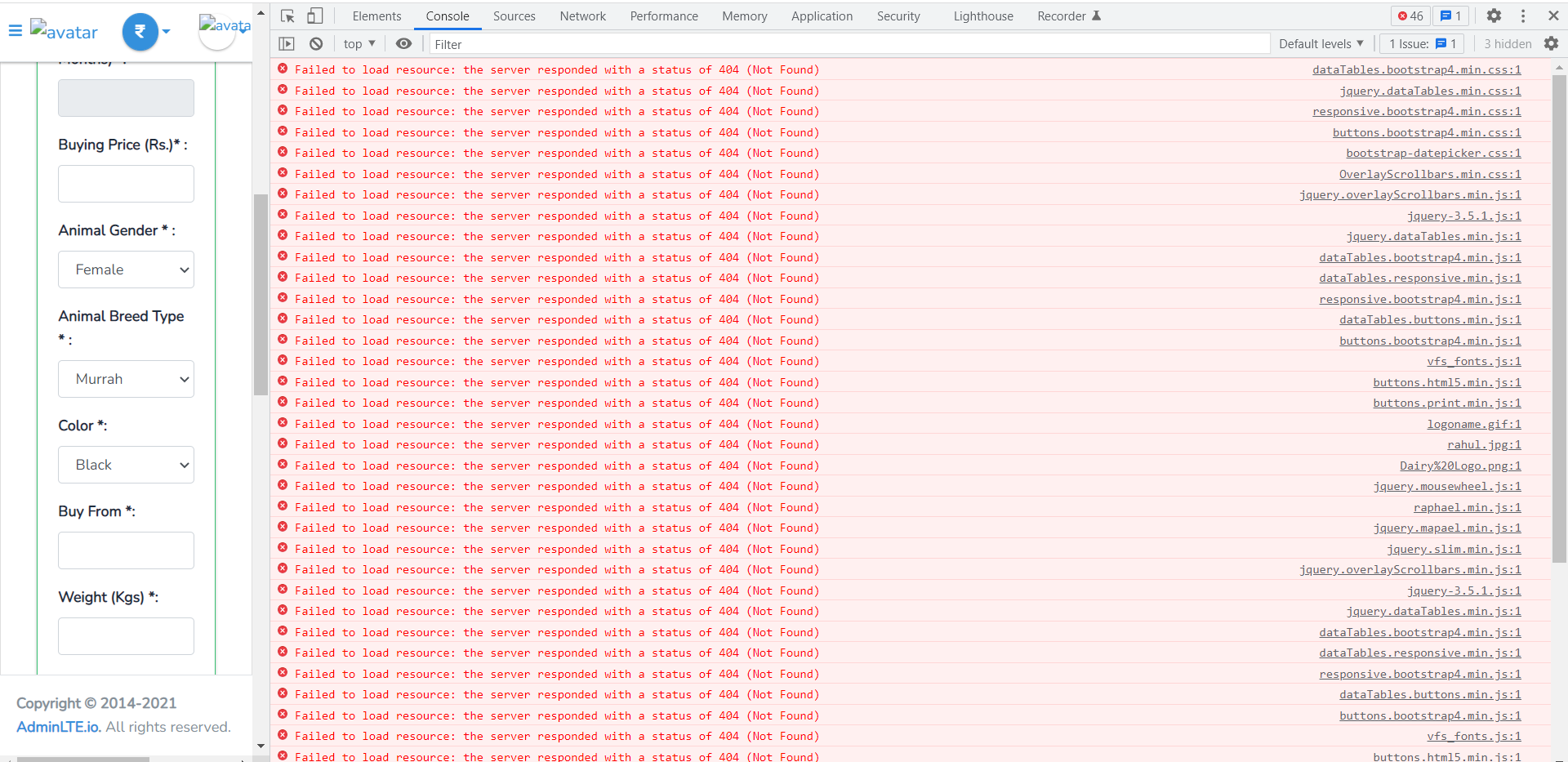1568x762 pixels.
Task: Open source link OverlayScrollbars.min.css:1
Action: [x=1430, y=175]
